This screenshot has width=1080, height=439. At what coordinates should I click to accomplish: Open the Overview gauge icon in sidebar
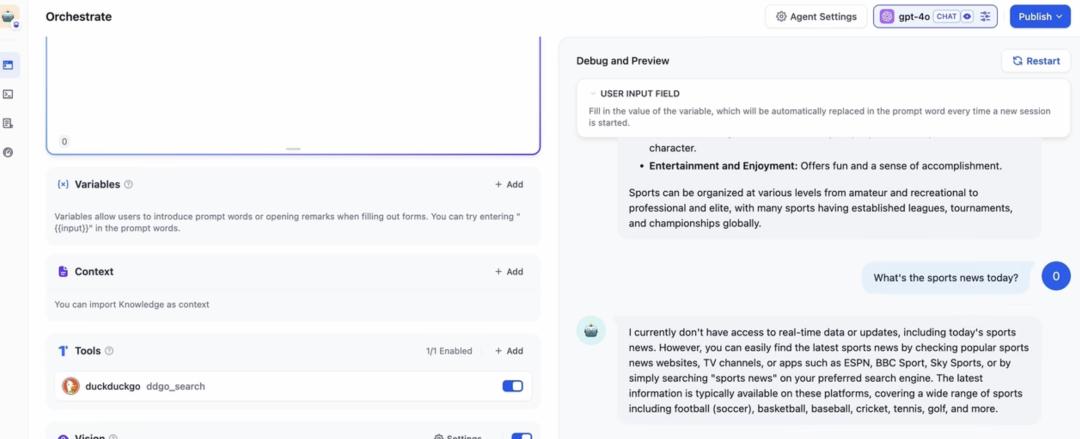pos(8,152)
